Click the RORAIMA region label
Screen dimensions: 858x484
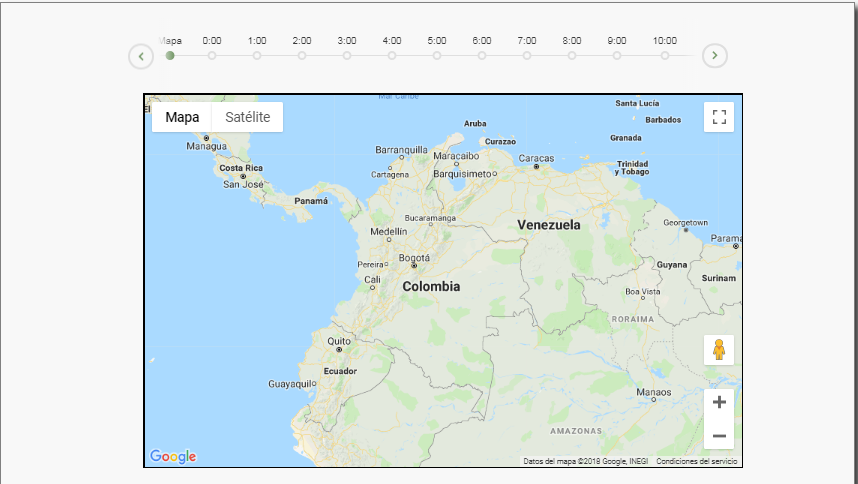633,319
